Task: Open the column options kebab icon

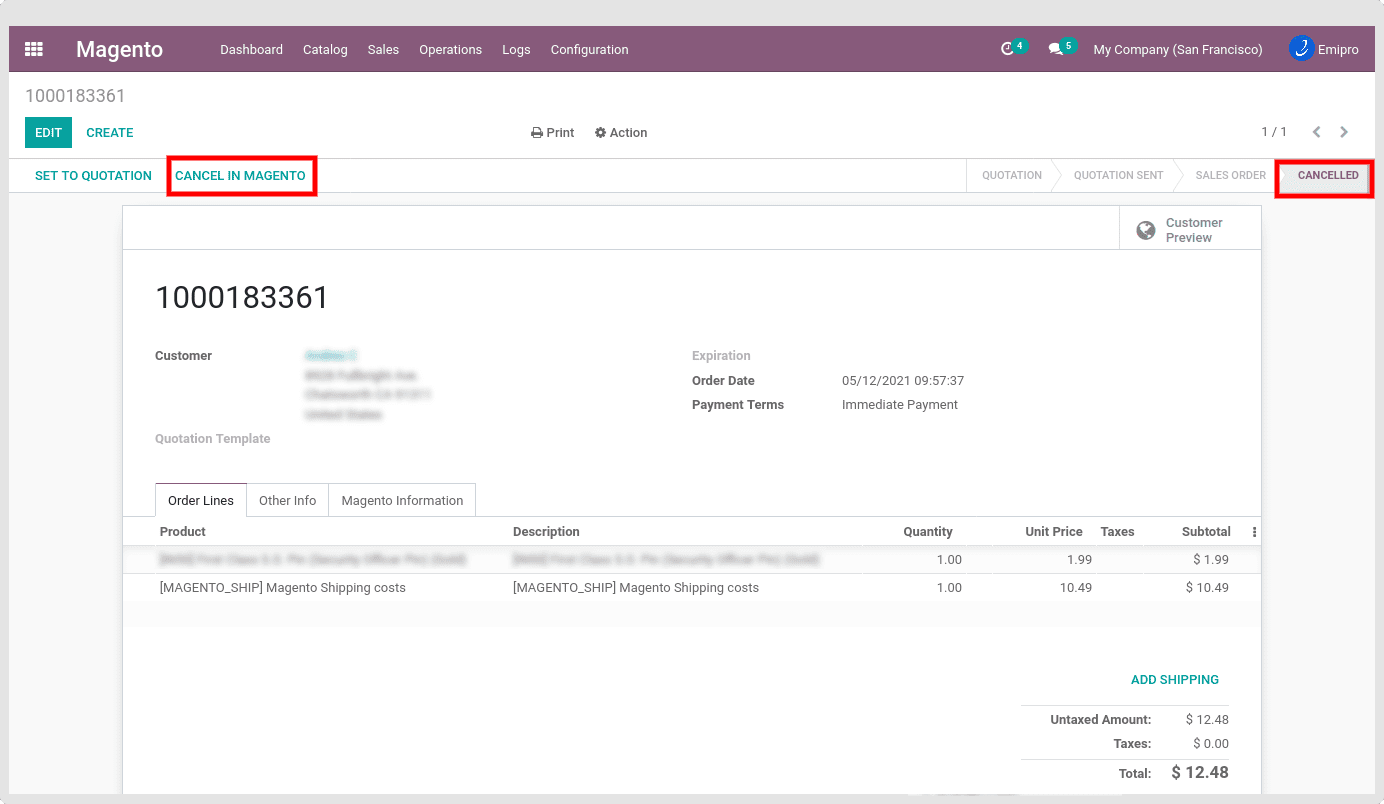Action: pos(1254,532)
